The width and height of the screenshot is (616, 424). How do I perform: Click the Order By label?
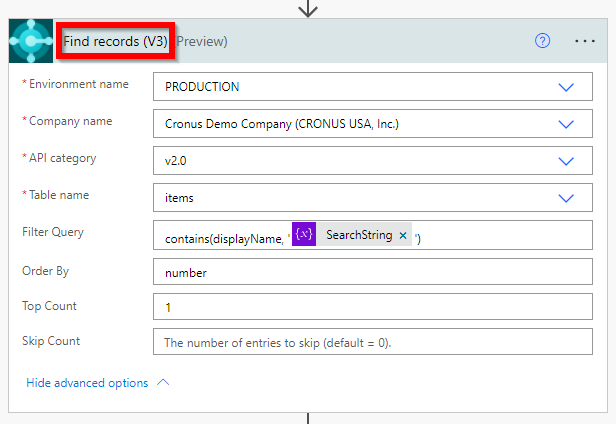coord(46,271)
